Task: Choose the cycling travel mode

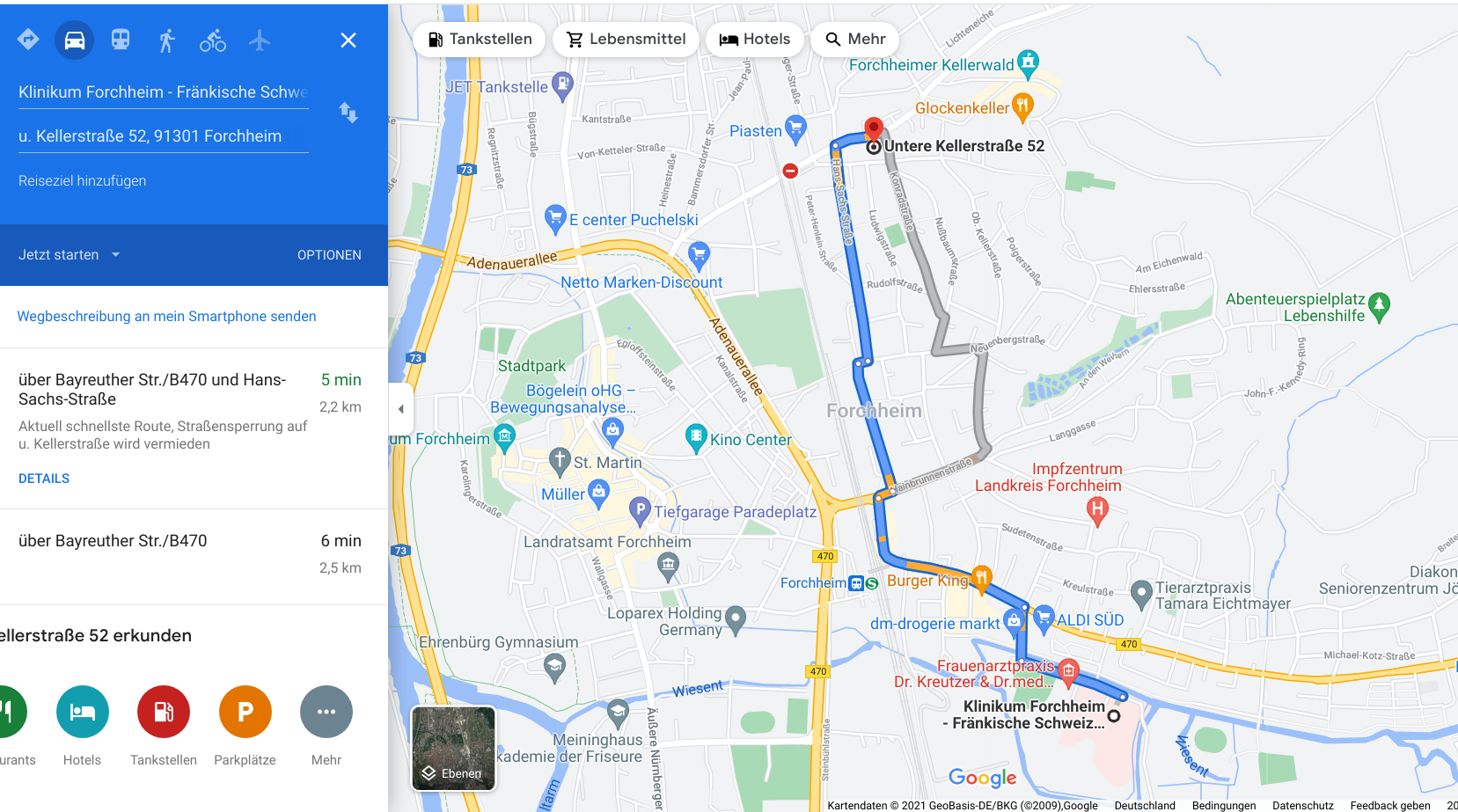Action: 213,40
